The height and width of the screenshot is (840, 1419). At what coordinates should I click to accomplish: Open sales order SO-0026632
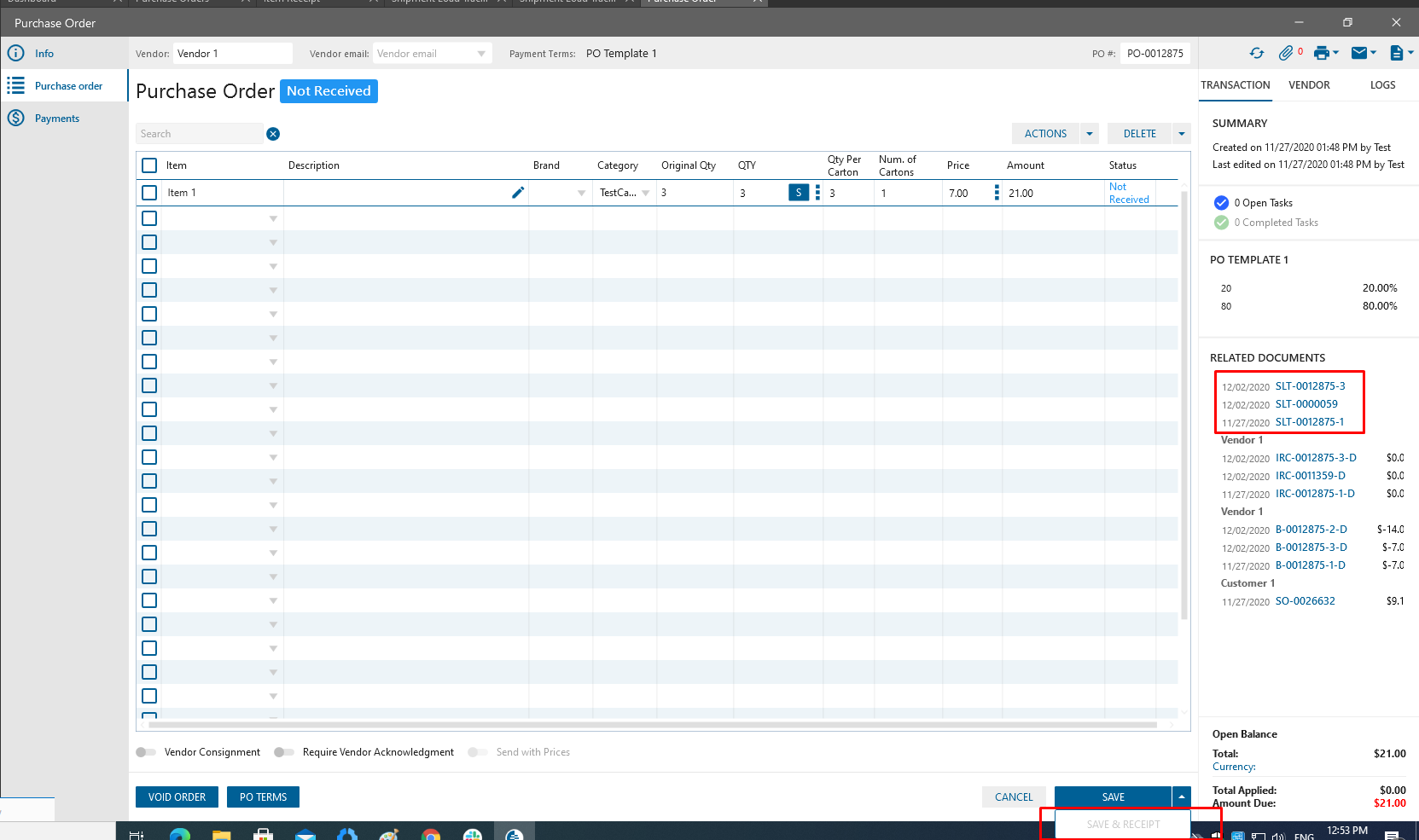click(1306, 601)
